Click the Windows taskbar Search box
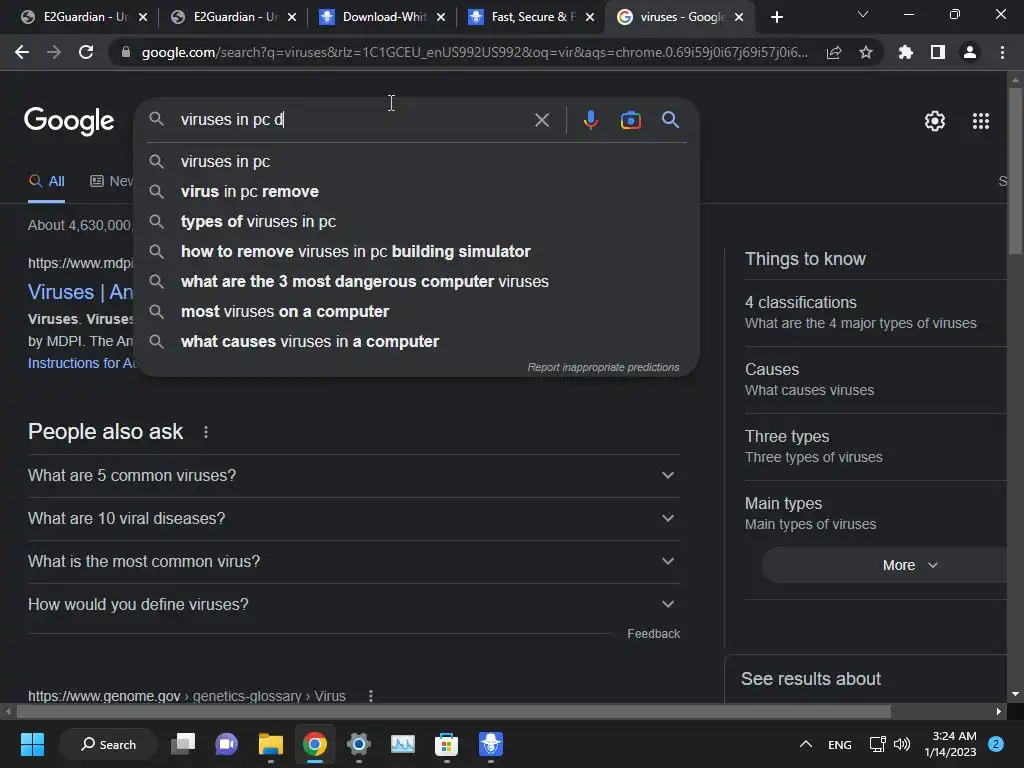Screen dimensions: 1024x768 [108, 744]
